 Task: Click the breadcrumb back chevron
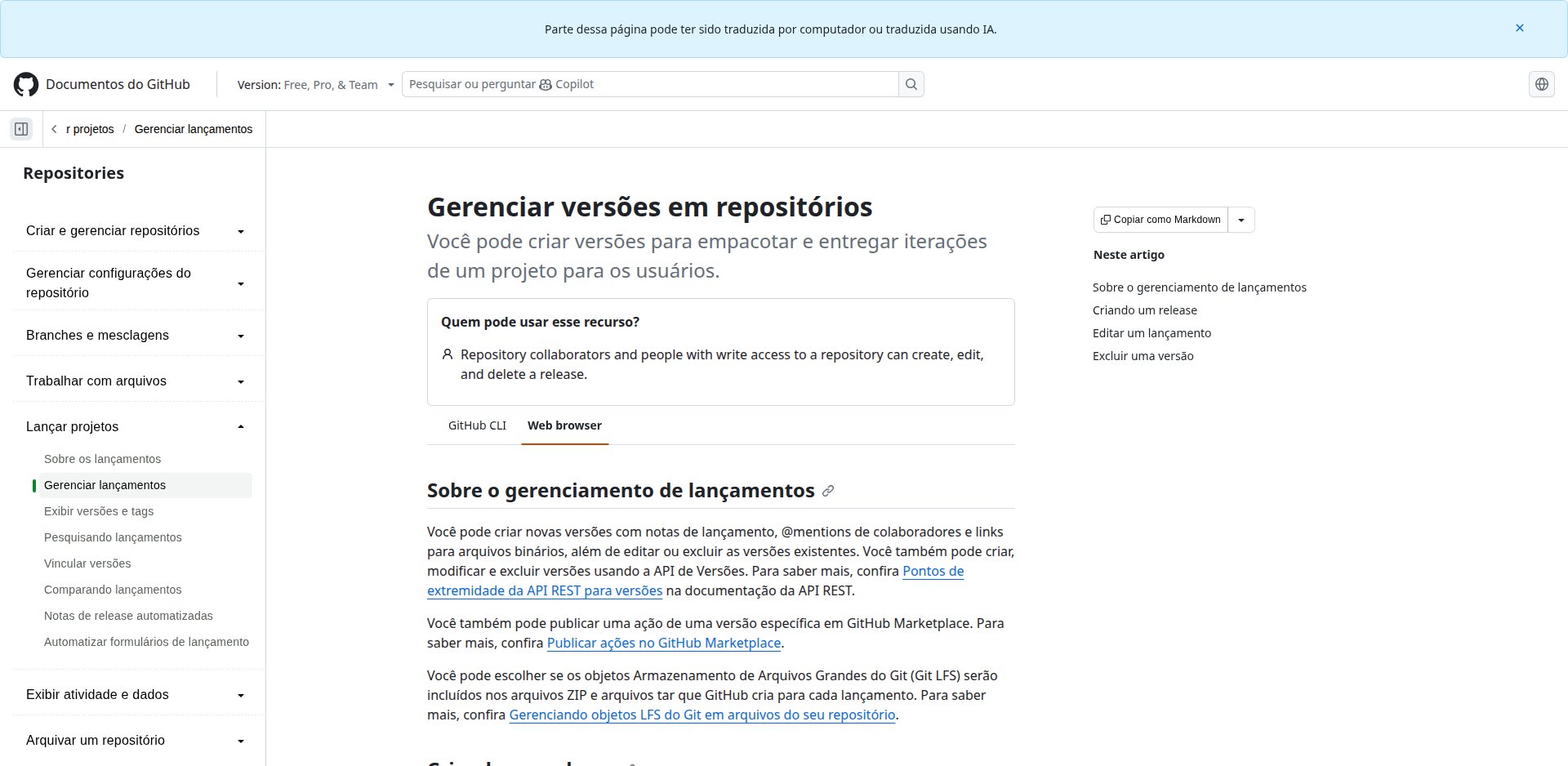54,129
